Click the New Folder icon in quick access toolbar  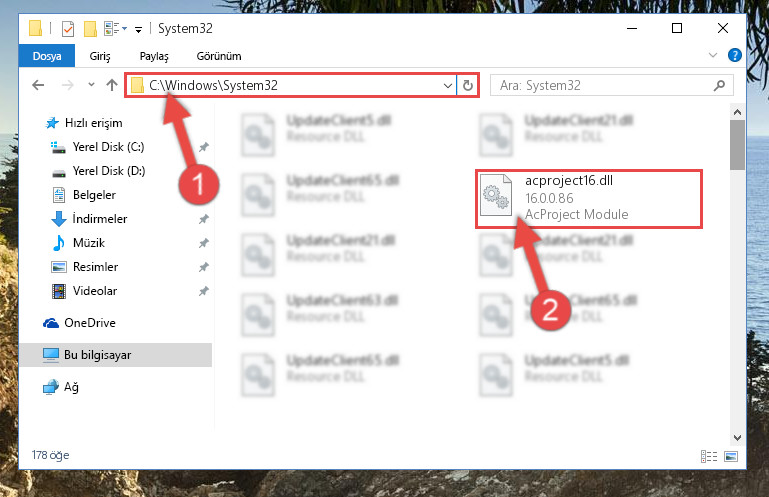click(90, 29)
